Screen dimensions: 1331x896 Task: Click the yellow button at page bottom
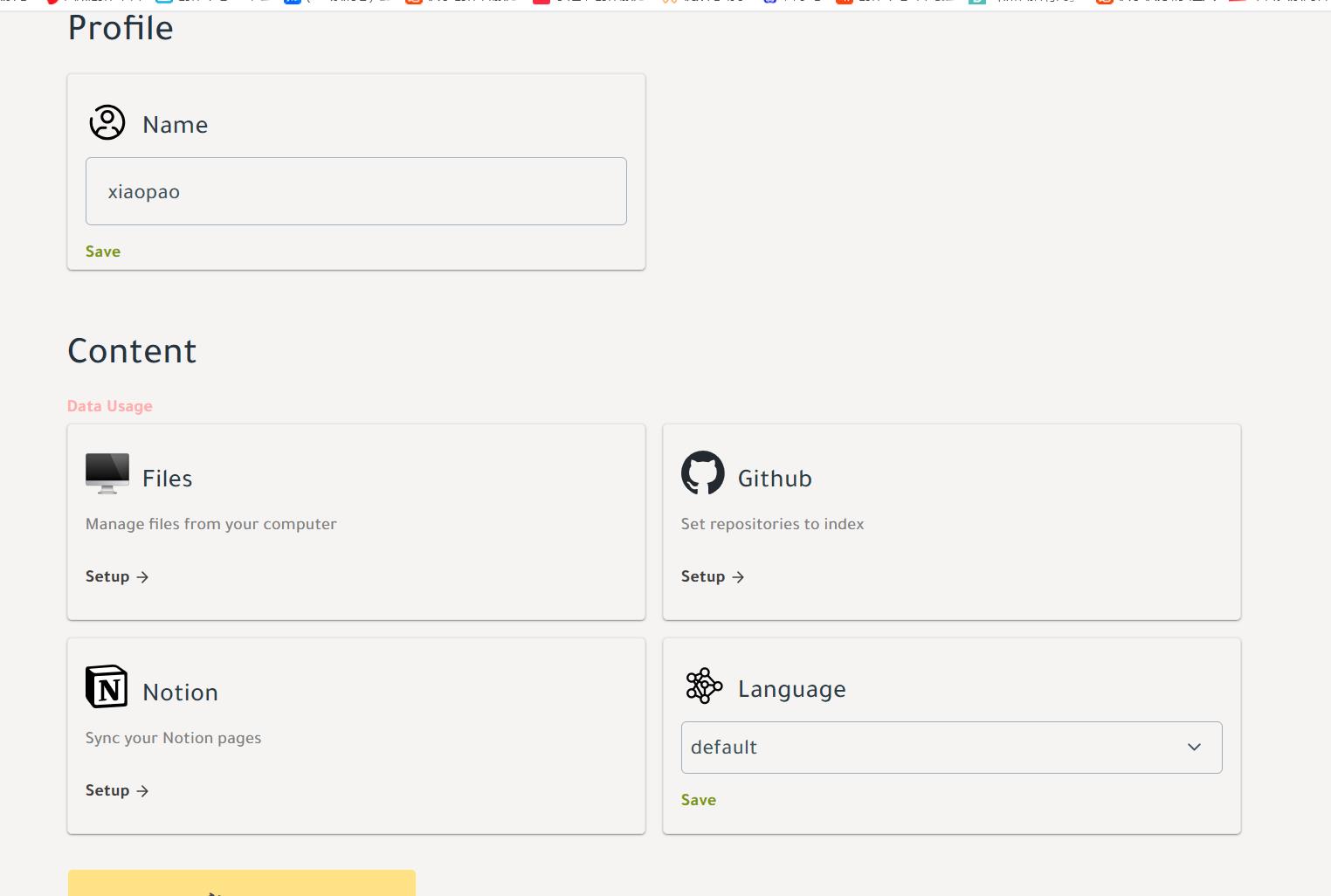(242, 883)
